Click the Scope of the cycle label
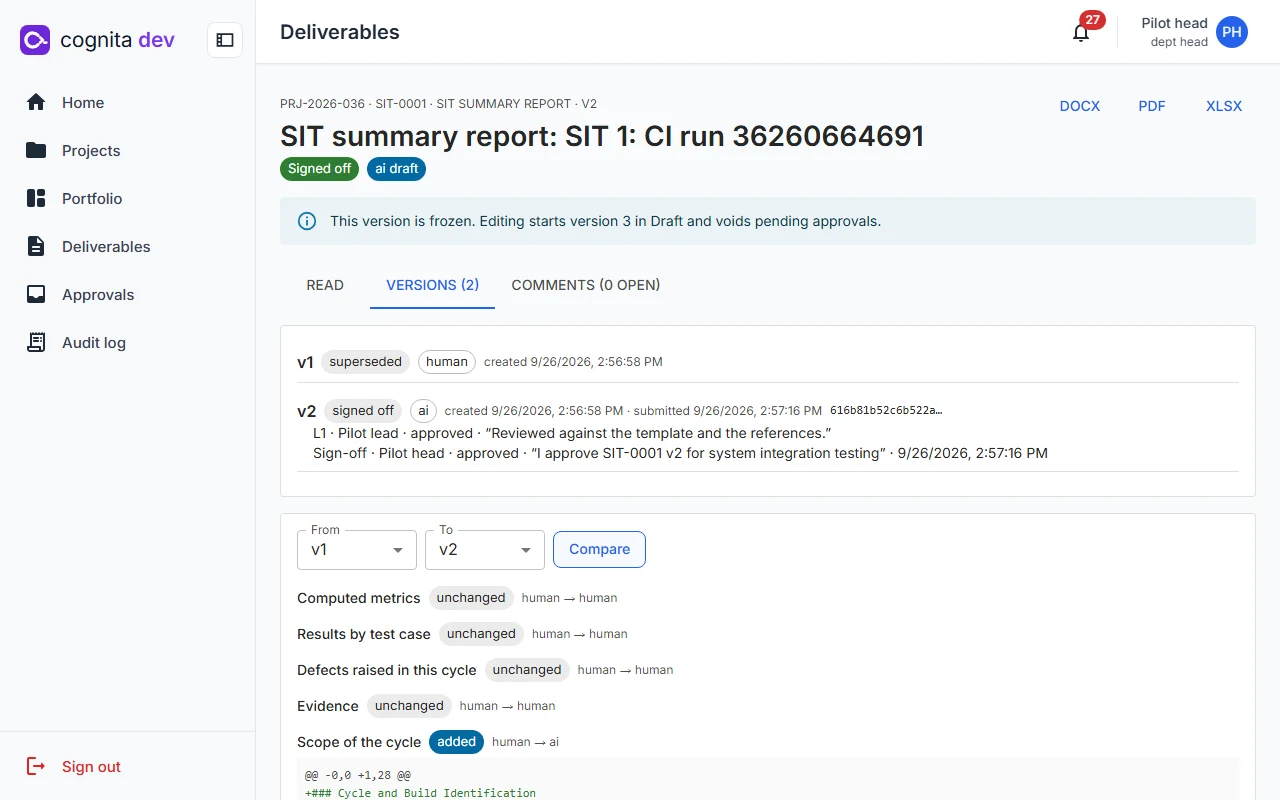 click(359, 742)
